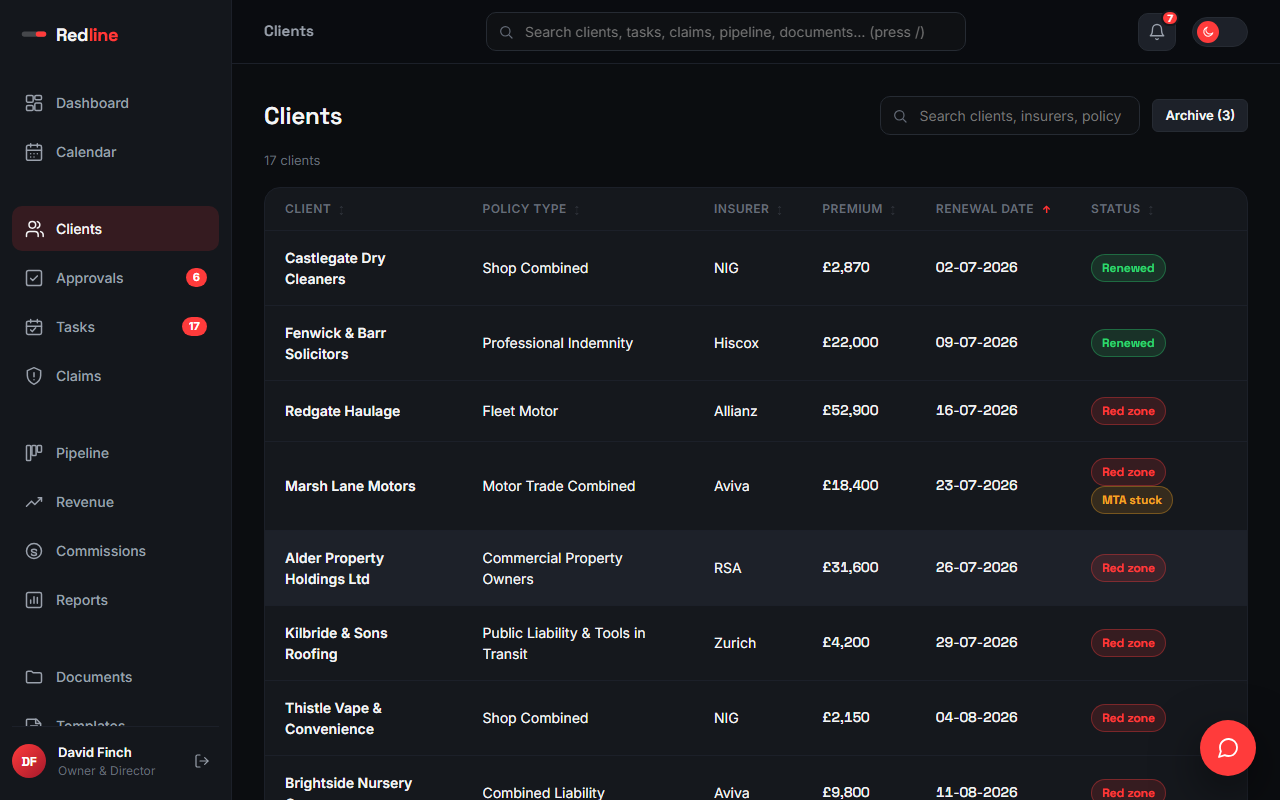This screenshot has width=1280, height=800.
Task: Open Marsh Lane Motors client
Action: 350,486
